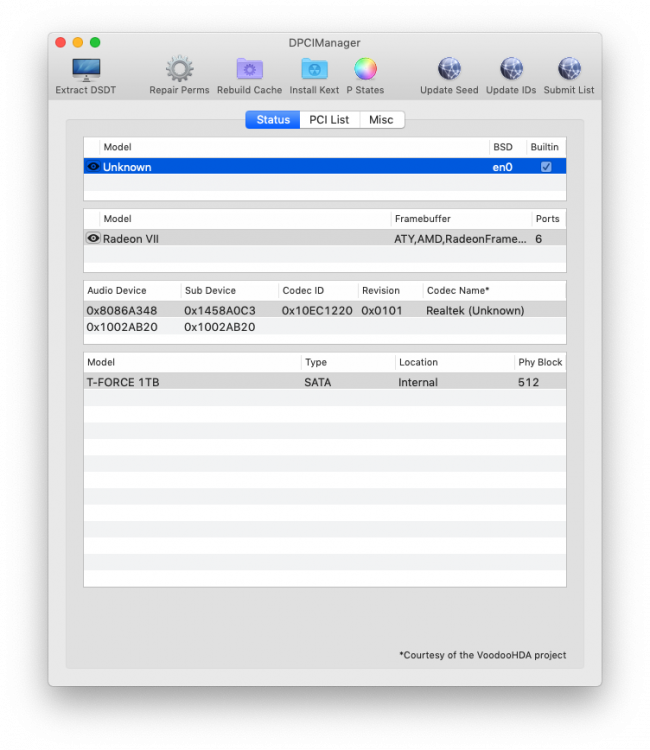Click Rebuild Cache folder icon
Screen dimensions: 650x750
[x=249, y=69]
